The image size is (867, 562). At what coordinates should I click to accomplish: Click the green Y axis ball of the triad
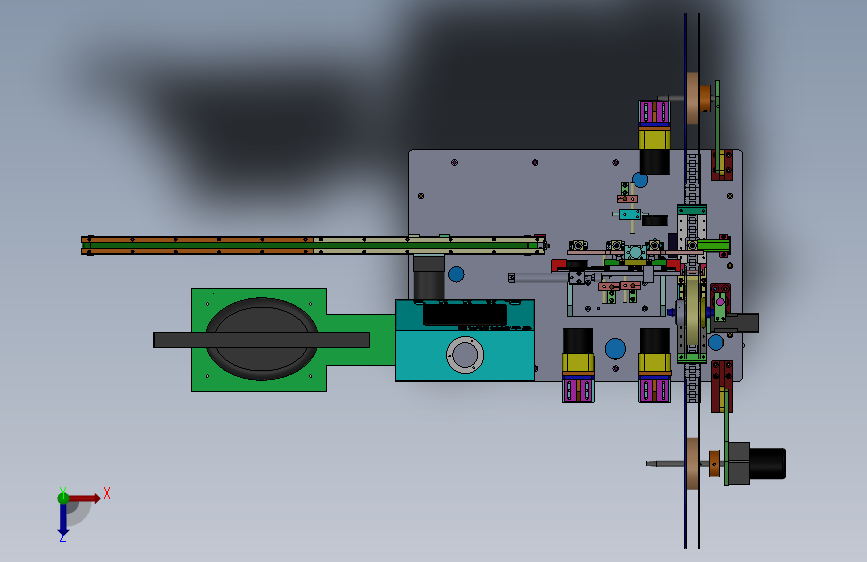[x=63, y=498]
